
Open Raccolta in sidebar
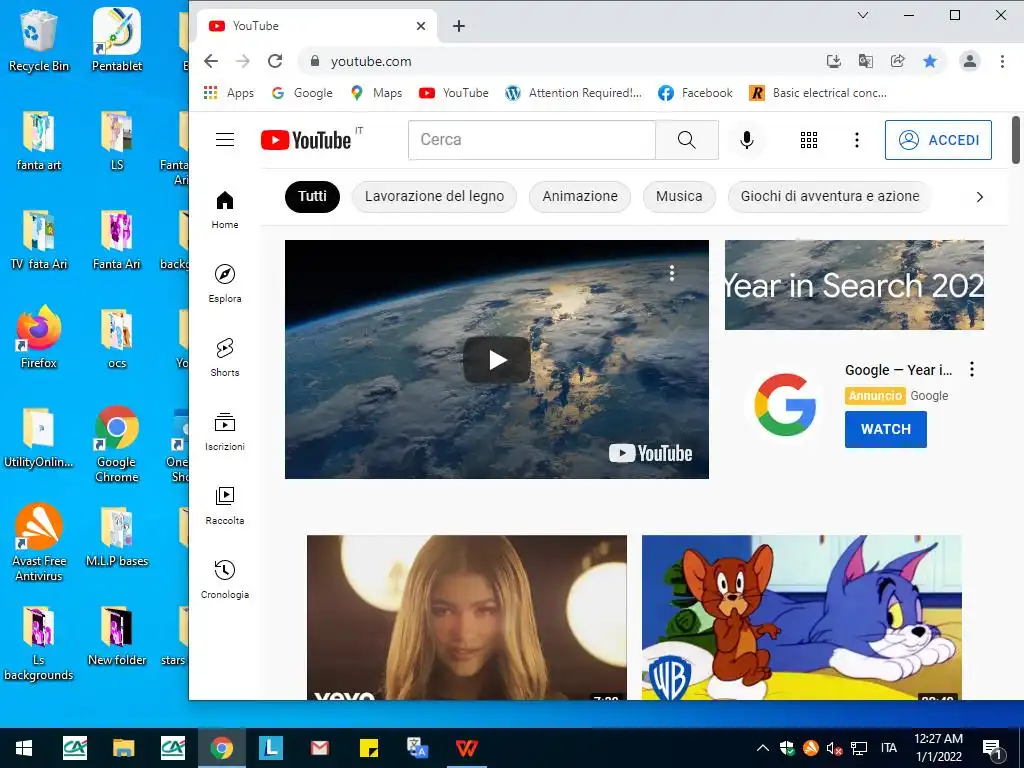coord(225,505)
